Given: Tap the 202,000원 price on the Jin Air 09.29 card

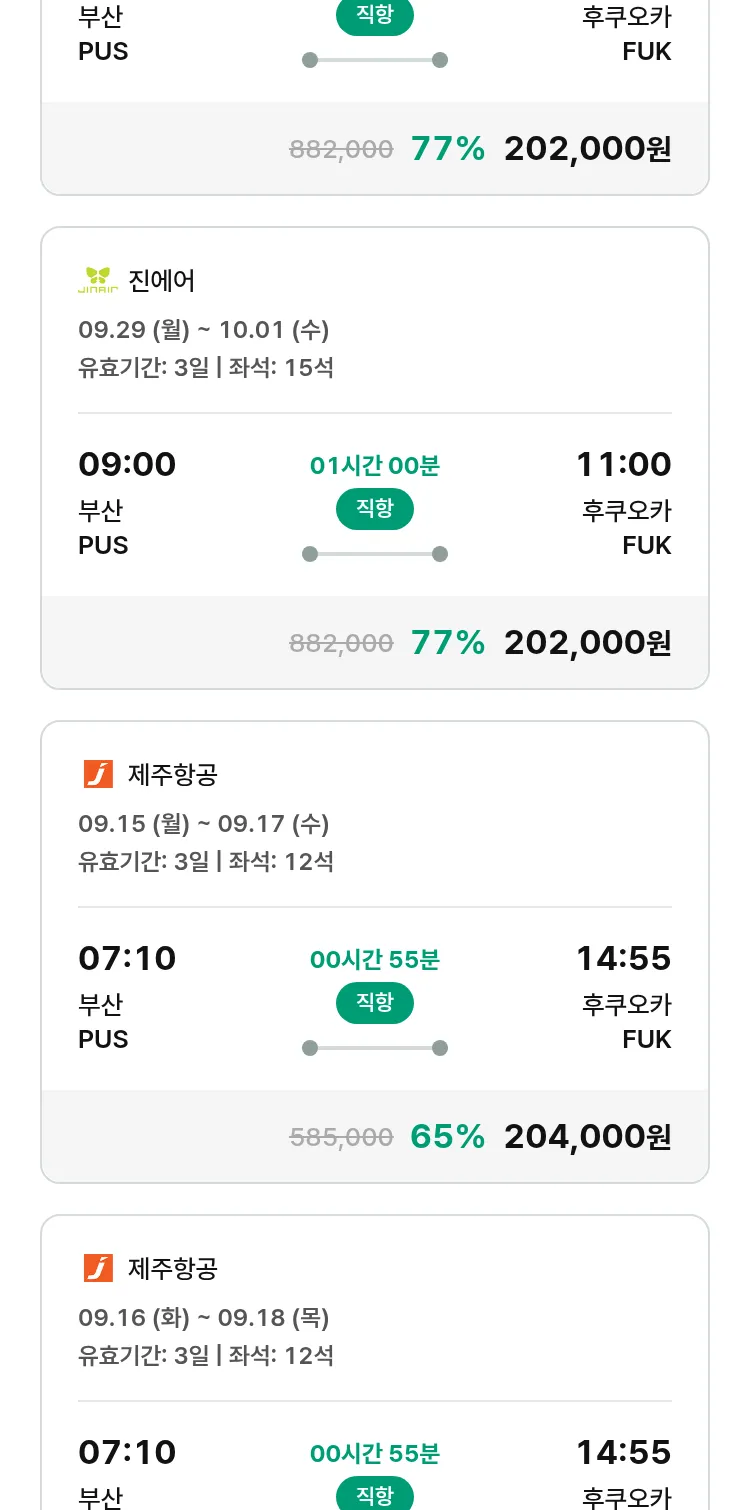Looking at the screenshot, I should [587, 642].
